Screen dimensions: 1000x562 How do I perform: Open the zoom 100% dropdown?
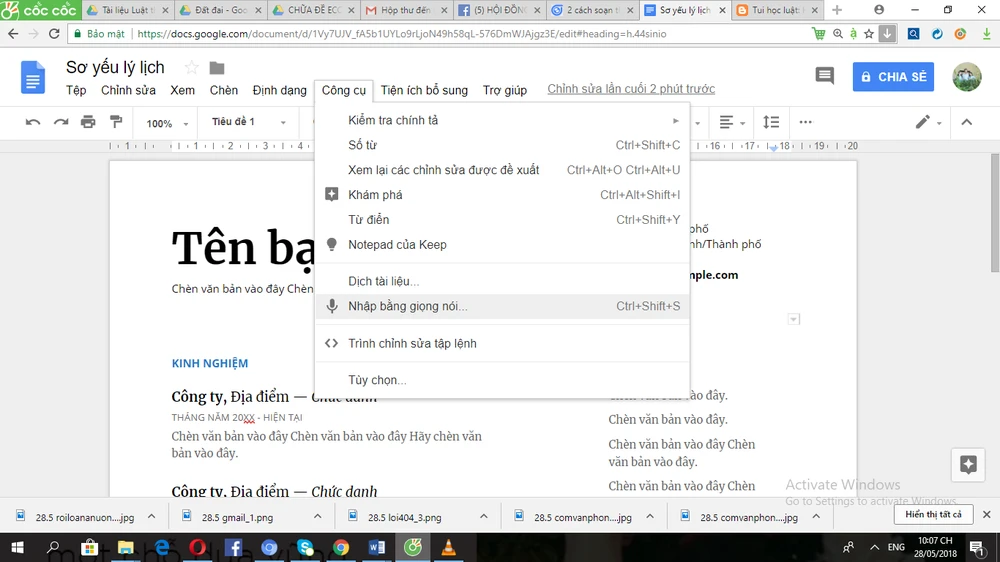point(167,123)
